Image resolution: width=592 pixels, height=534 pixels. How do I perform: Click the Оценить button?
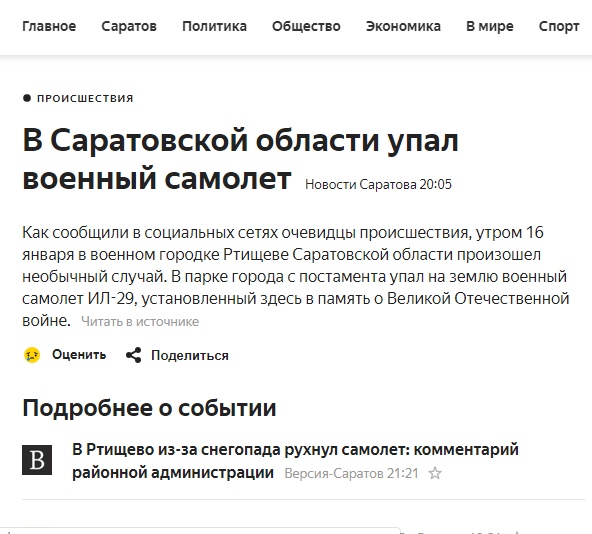click(x=79, y=355)
